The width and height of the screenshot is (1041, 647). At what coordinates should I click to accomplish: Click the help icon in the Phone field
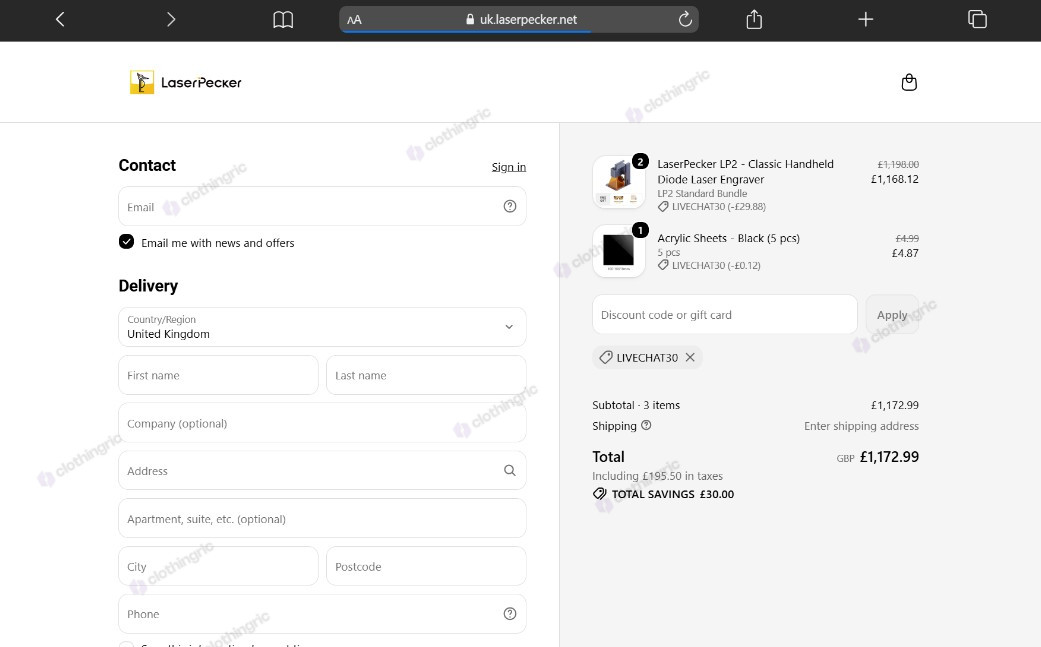pos(510,614)
